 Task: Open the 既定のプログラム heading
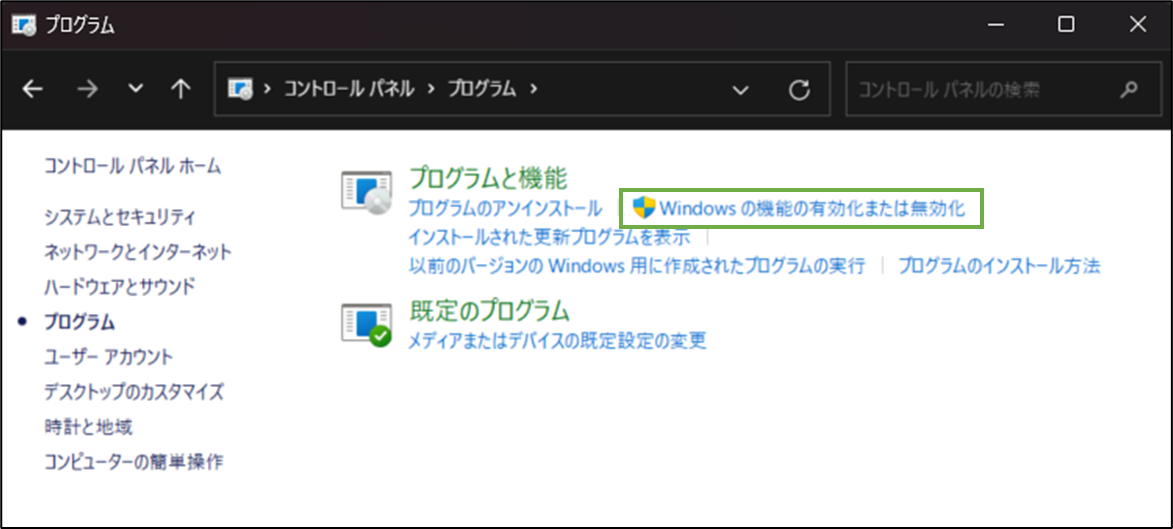[x=490, y=310]
